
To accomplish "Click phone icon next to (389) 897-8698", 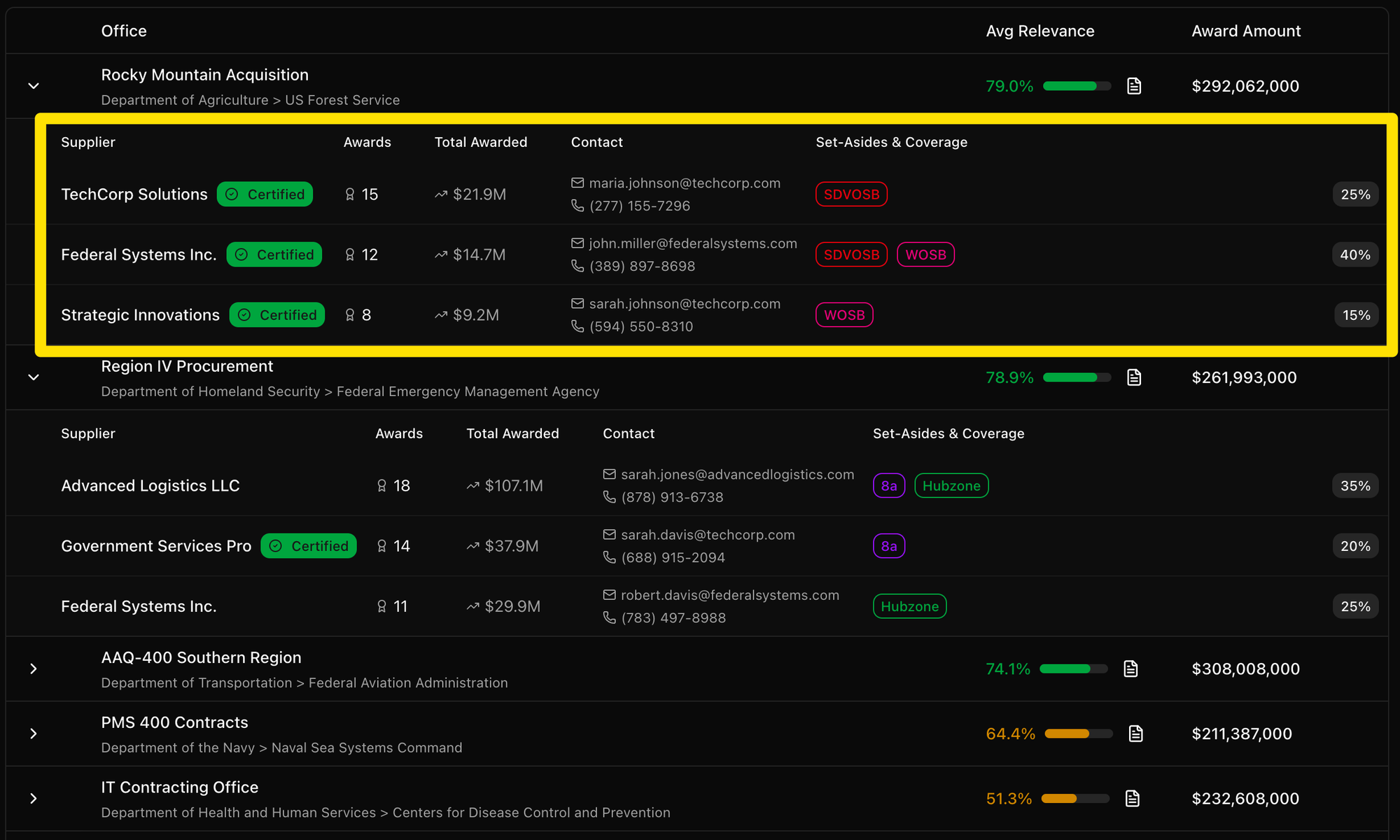I will click(577, 266).
